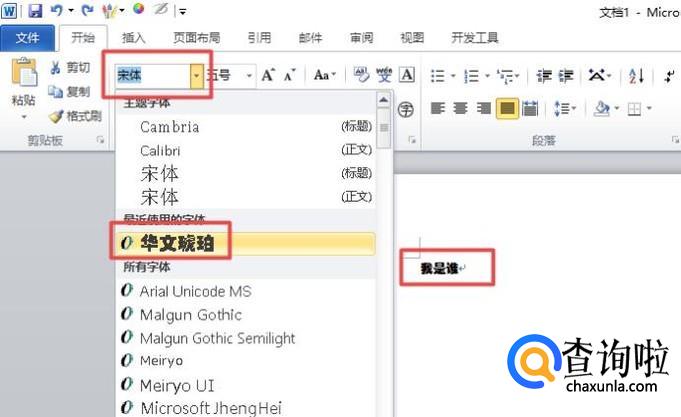
Task: Click the Redo icon in title bar
Action: pyautogui.click(x=88, y=10)
